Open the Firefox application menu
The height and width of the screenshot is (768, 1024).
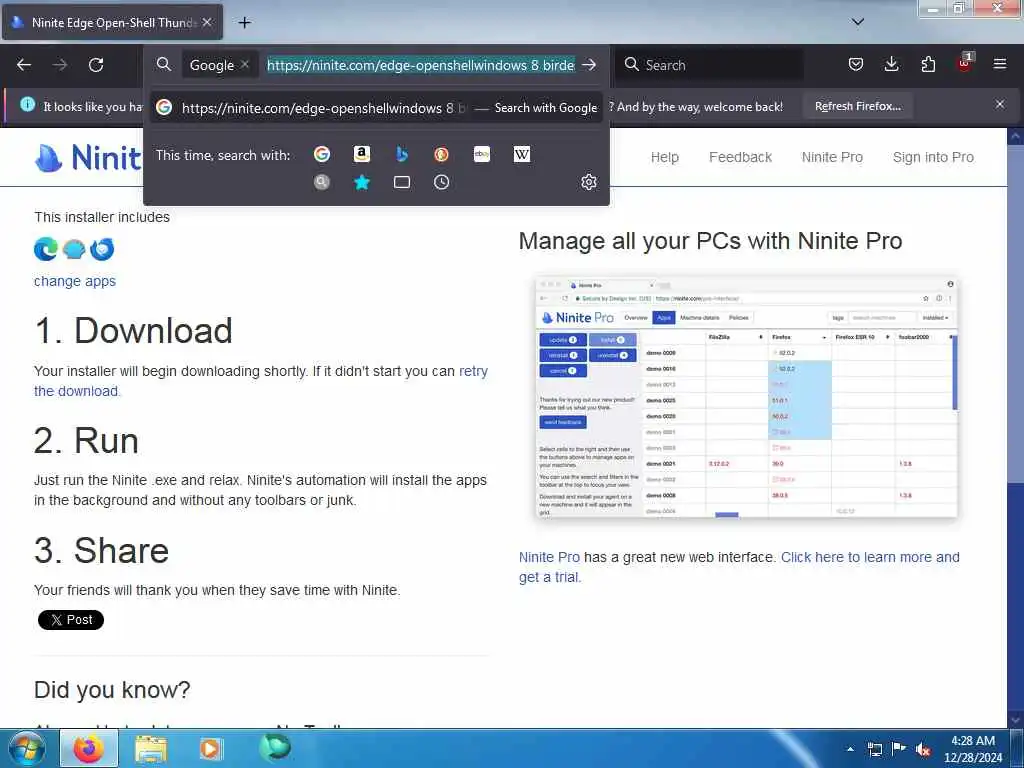[1000, 65]
